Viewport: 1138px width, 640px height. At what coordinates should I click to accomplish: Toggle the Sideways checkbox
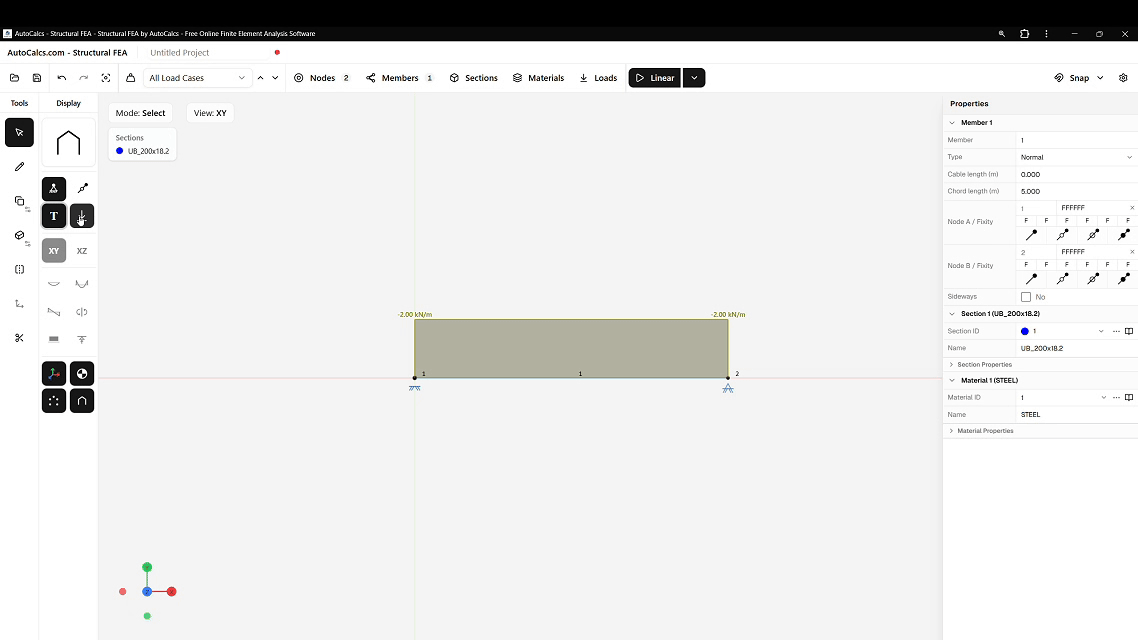coord(1026,297)
